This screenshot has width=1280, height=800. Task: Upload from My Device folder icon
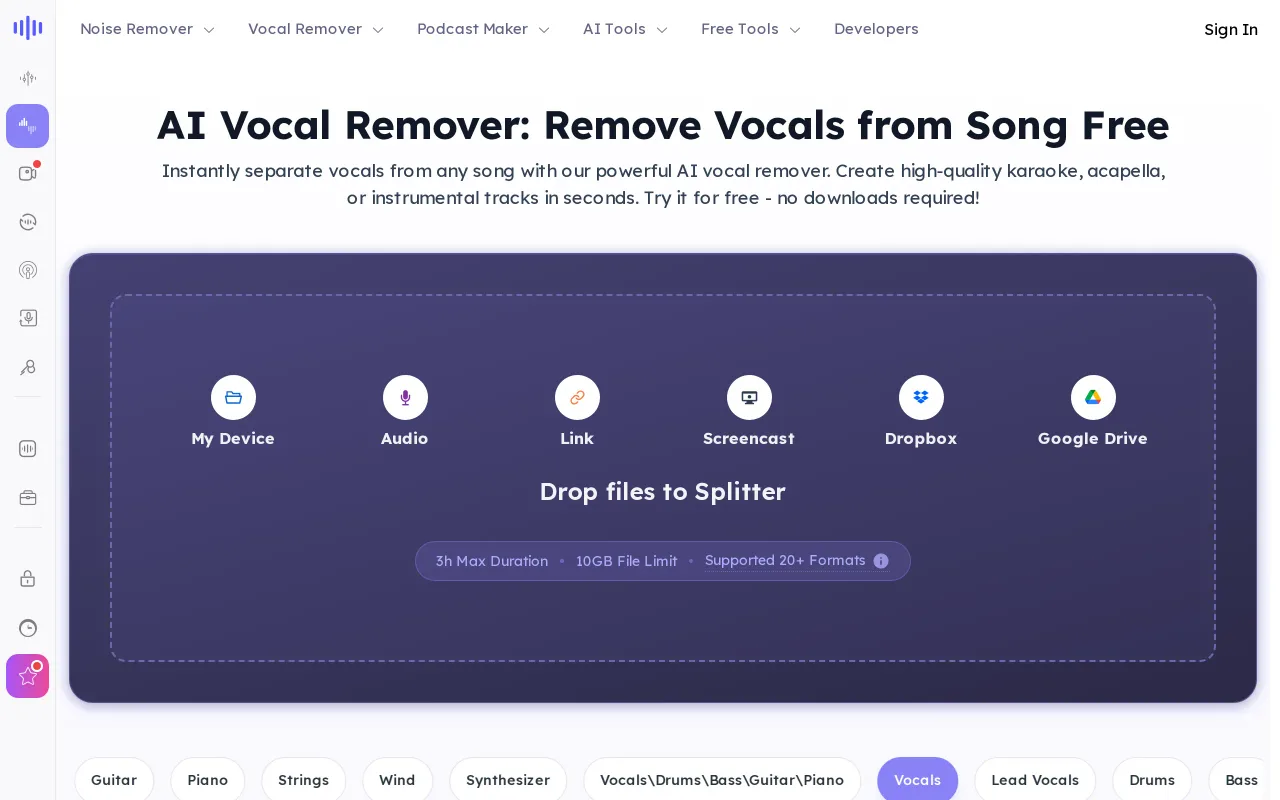tap(233, 398)
